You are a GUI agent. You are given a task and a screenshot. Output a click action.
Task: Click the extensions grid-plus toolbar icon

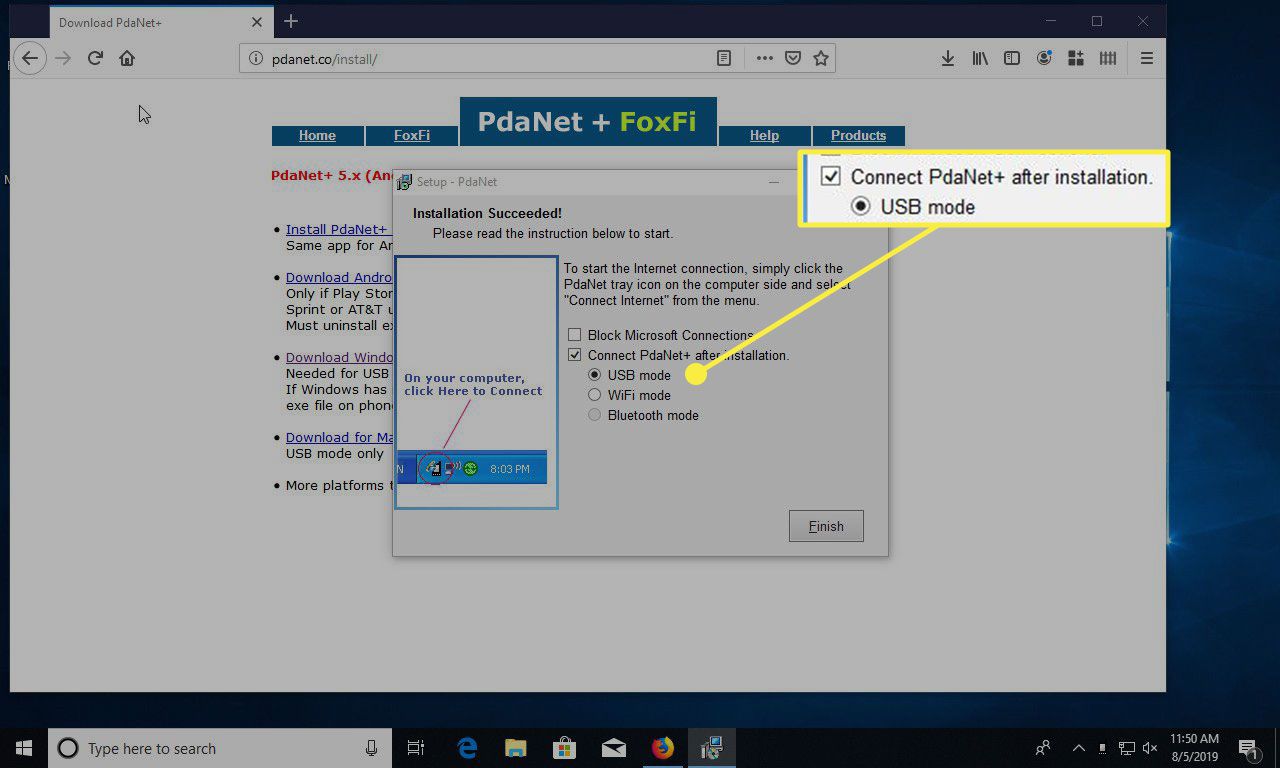click(x=1076, y=59)
